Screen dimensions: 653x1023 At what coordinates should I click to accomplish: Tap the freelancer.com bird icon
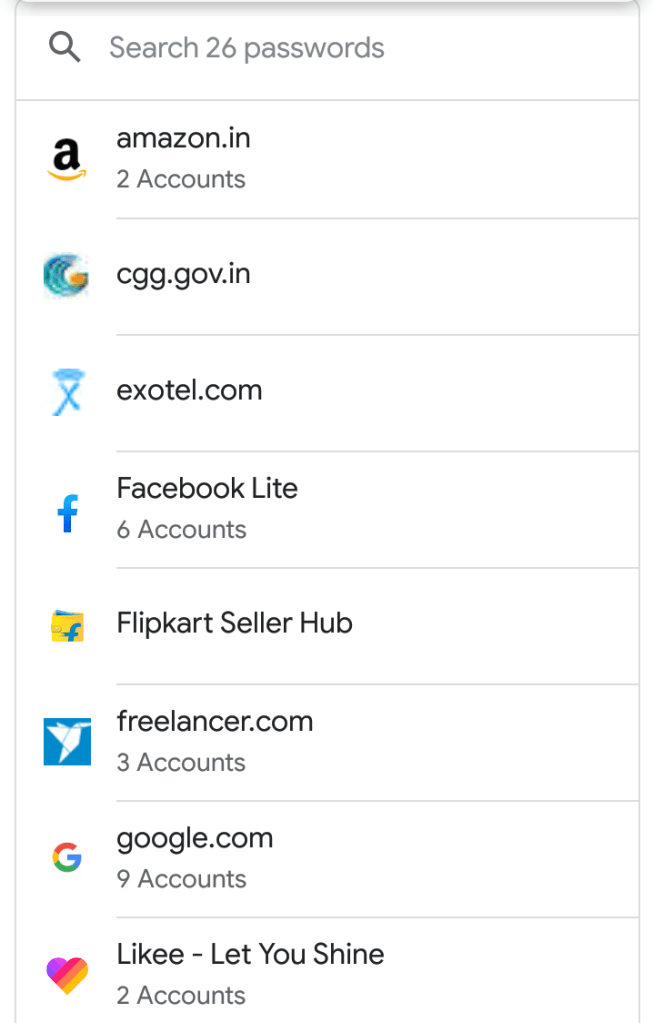click(x=67, y=742)
